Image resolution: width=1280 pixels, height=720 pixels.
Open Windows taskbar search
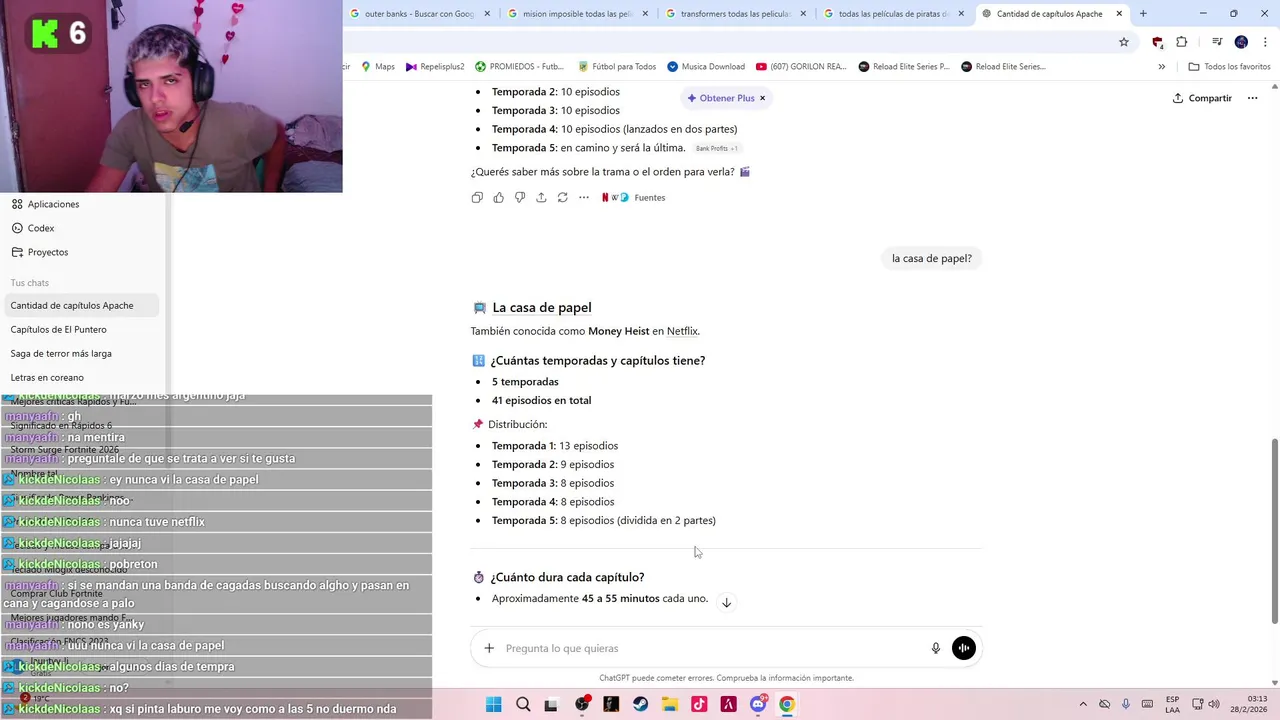tap(523, 704)
